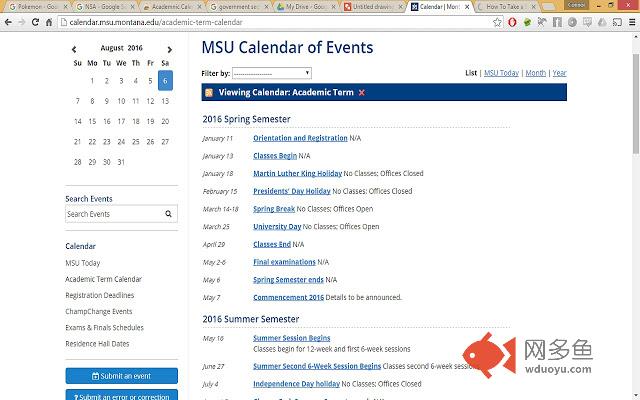Remove the Academic Term calendar filter with red X
The image size is (640, 400).
point(362,93)
